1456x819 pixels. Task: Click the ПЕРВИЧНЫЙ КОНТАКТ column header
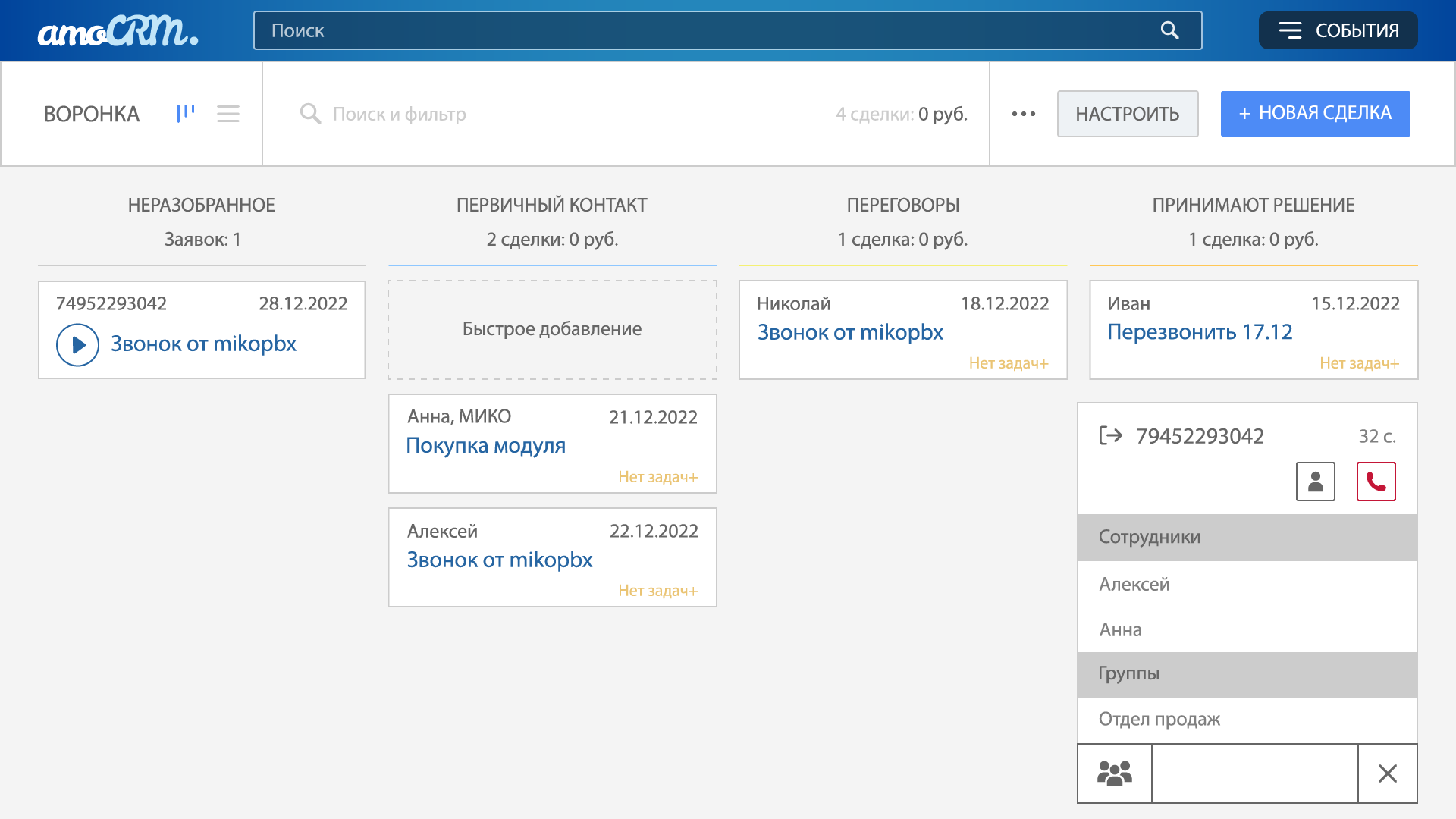pyautogui.click(x=552, y=205)
